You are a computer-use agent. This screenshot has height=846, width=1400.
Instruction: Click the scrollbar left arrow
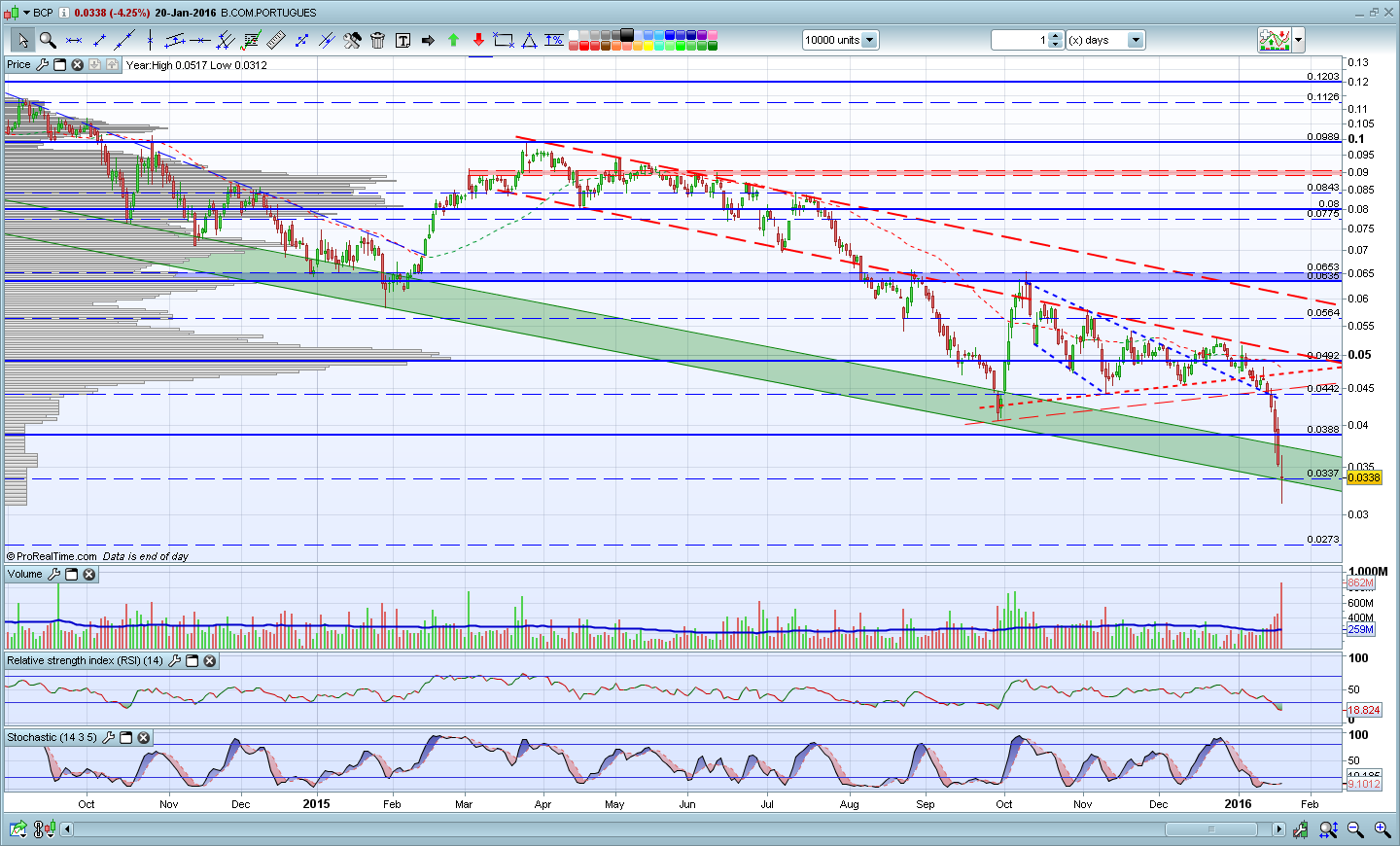point(66,829)
